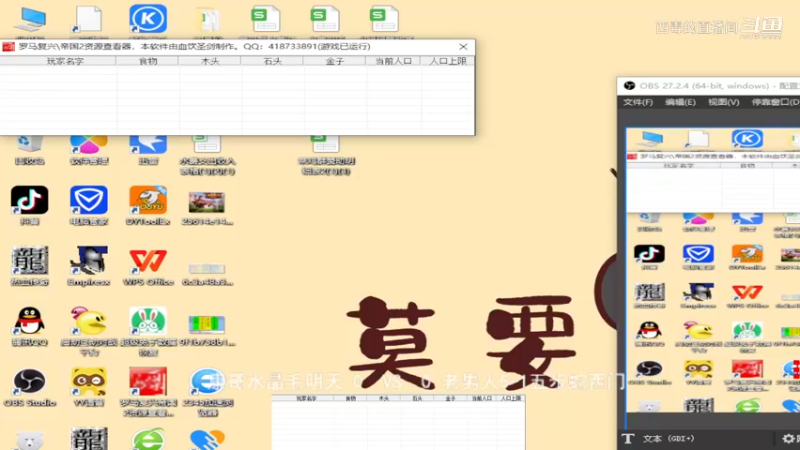This screenshot has height=450, width=800.
Task: Click the resource viewer title bar text
Action: [194, 47]
